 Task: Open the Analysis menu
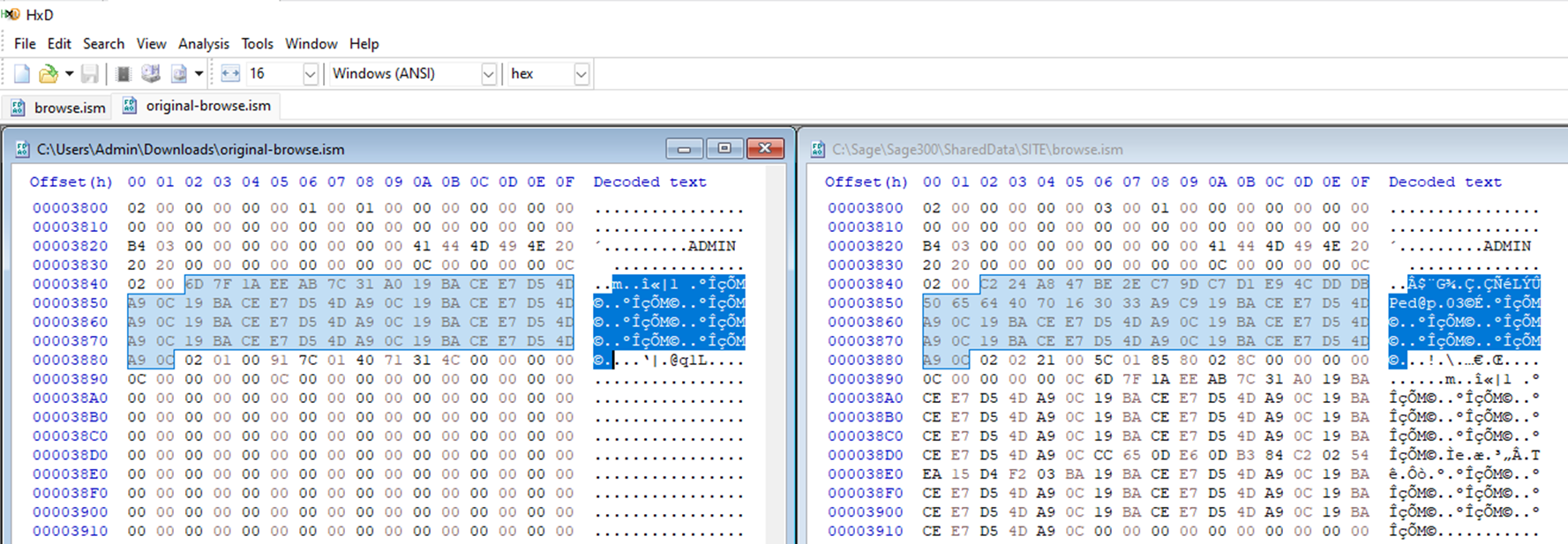click(x=203, y=44)
